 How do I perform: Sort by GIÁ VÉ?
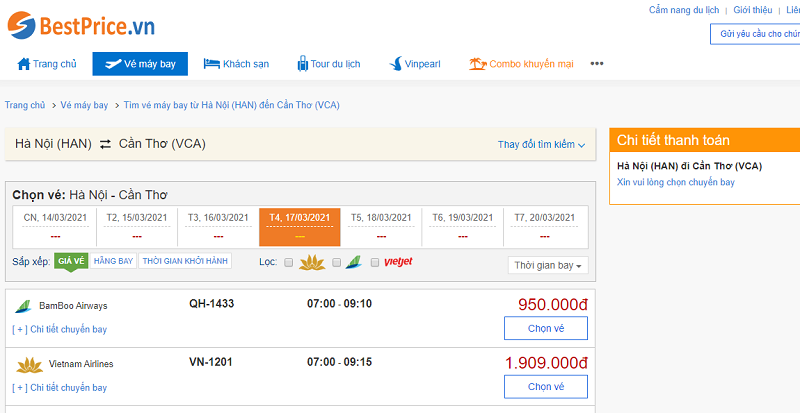(x=71, y=261)
